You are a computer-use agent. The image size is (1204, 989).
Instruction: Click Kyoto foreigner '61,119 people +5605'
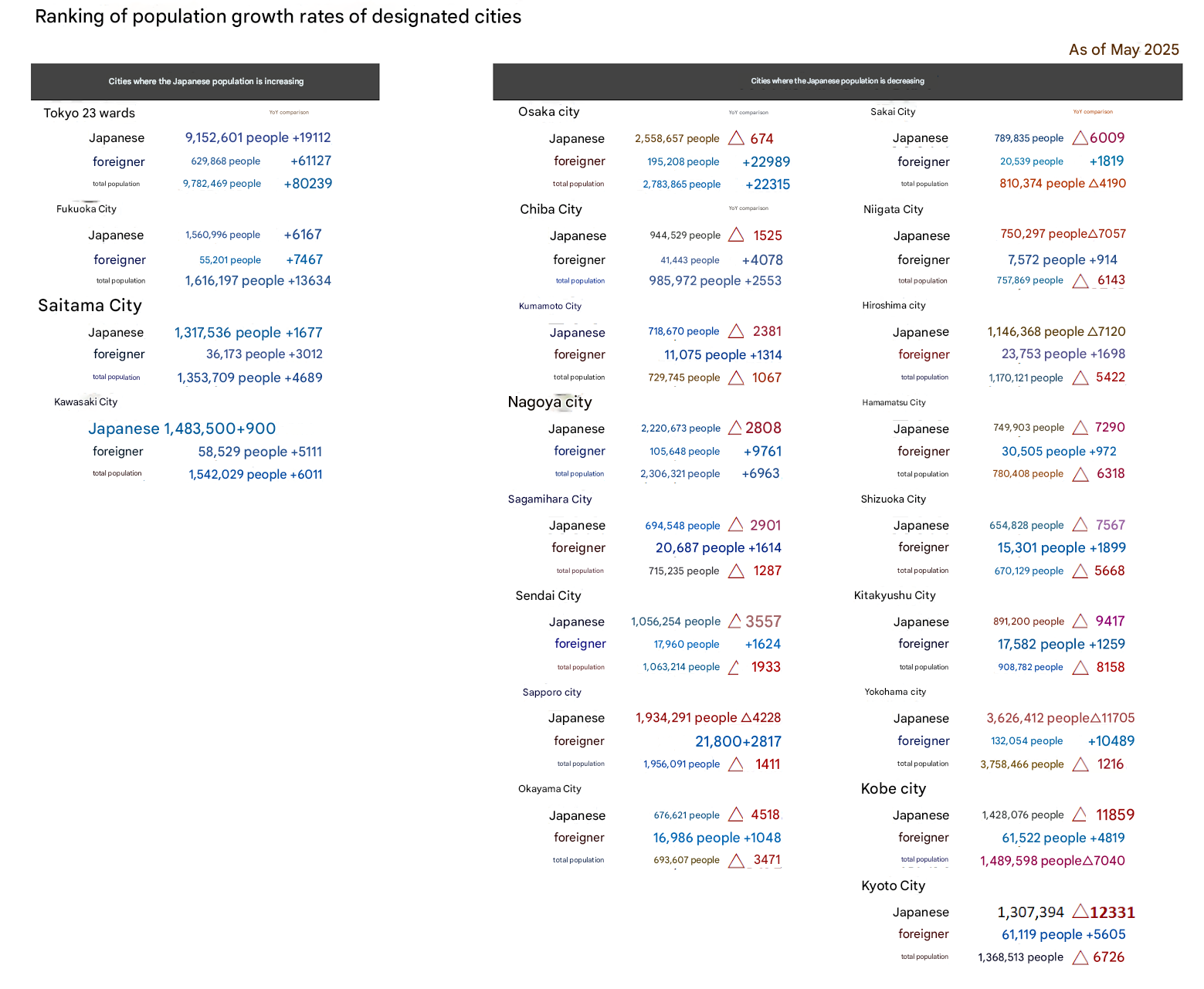pos(1063,935)
